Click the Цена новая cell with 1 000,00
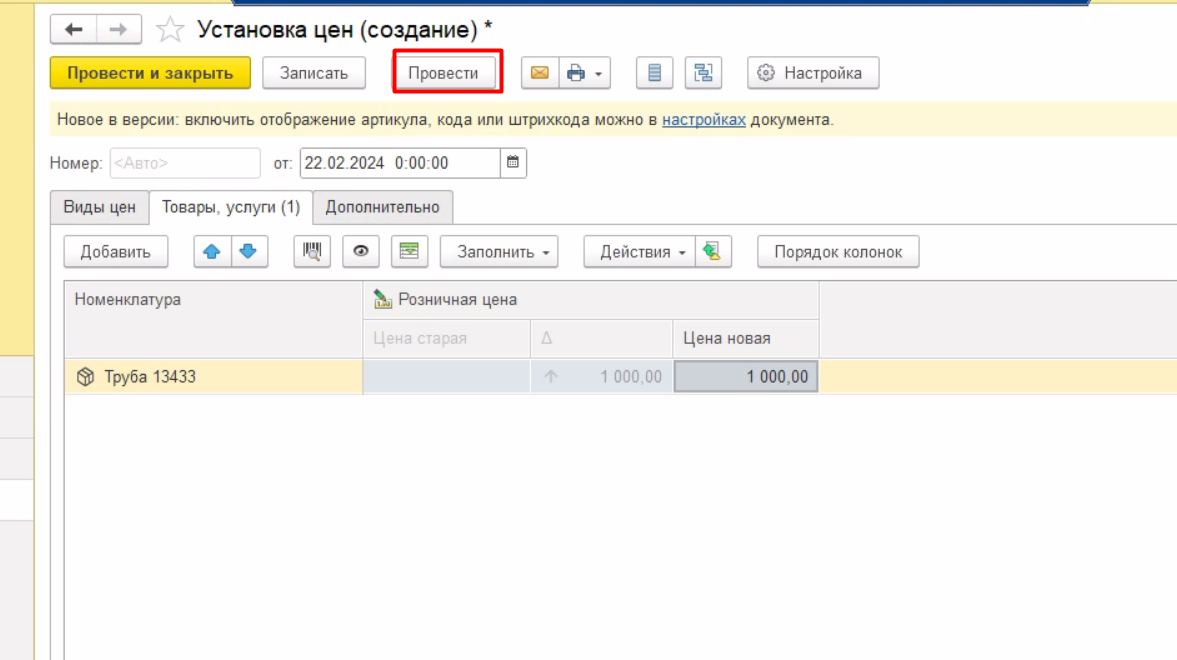This screenshot has height=660, width=1177. pos(746,377)
